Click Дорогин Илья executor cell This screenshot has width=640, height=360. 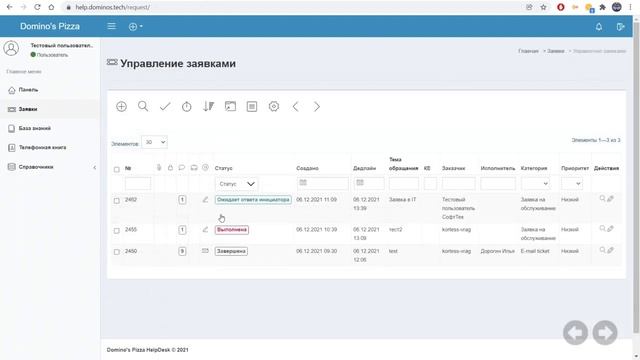[x=498, y=251]
